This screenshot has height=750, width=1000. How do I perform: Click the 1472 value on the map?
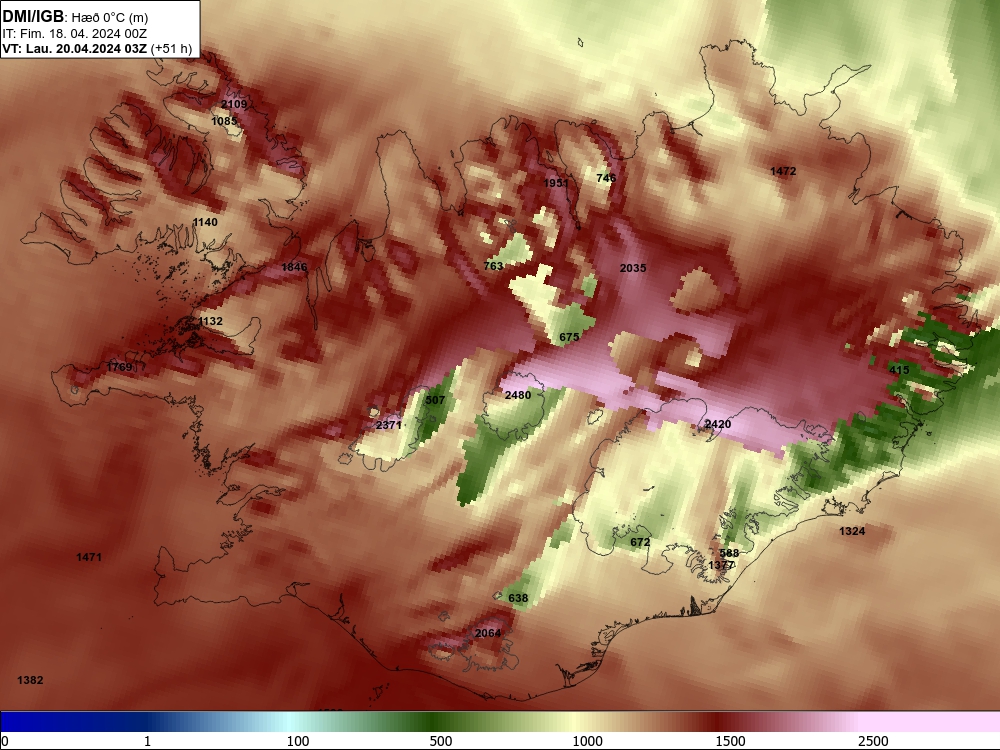point(783,171)
